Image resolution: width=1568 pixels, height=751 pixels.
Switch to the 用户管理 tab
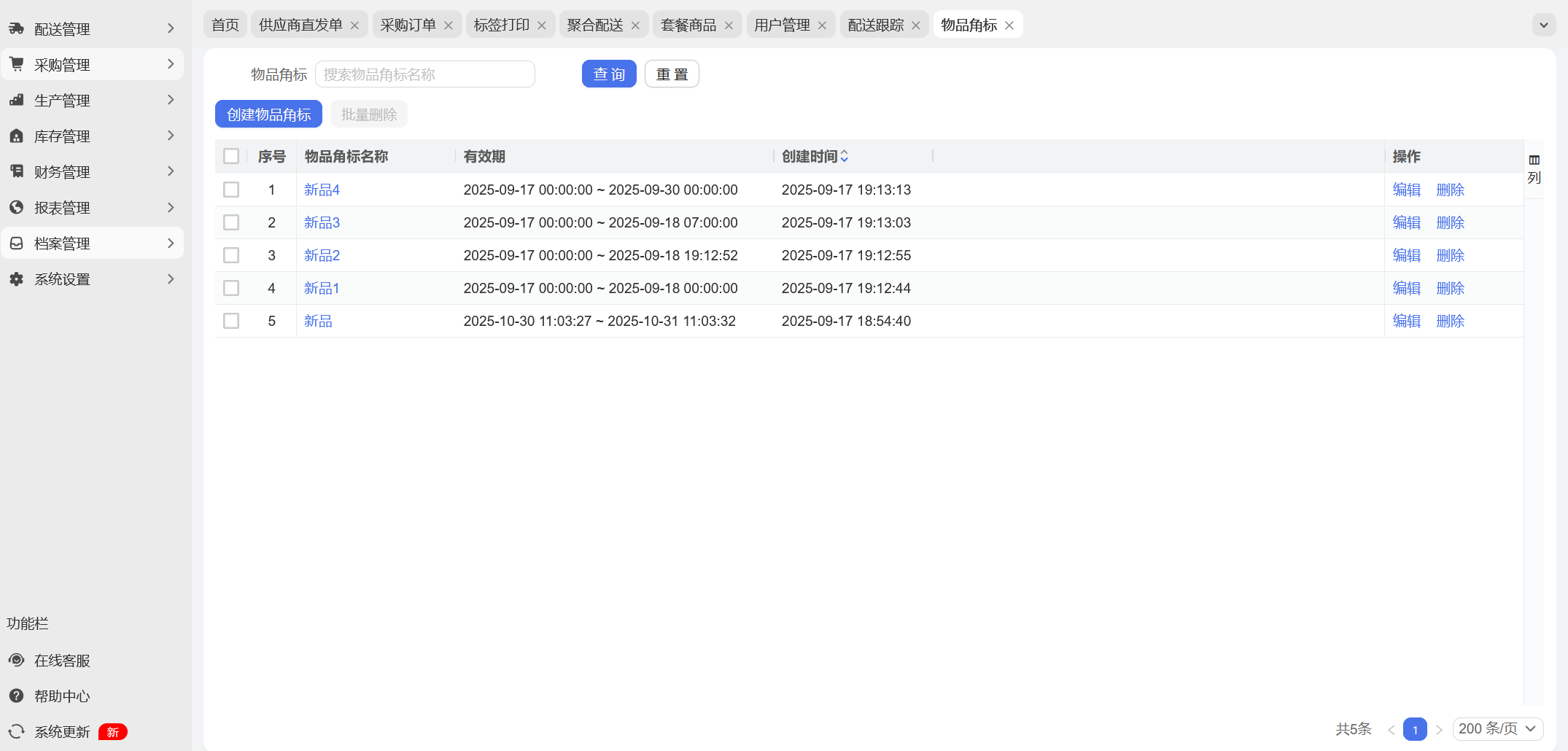781,25
